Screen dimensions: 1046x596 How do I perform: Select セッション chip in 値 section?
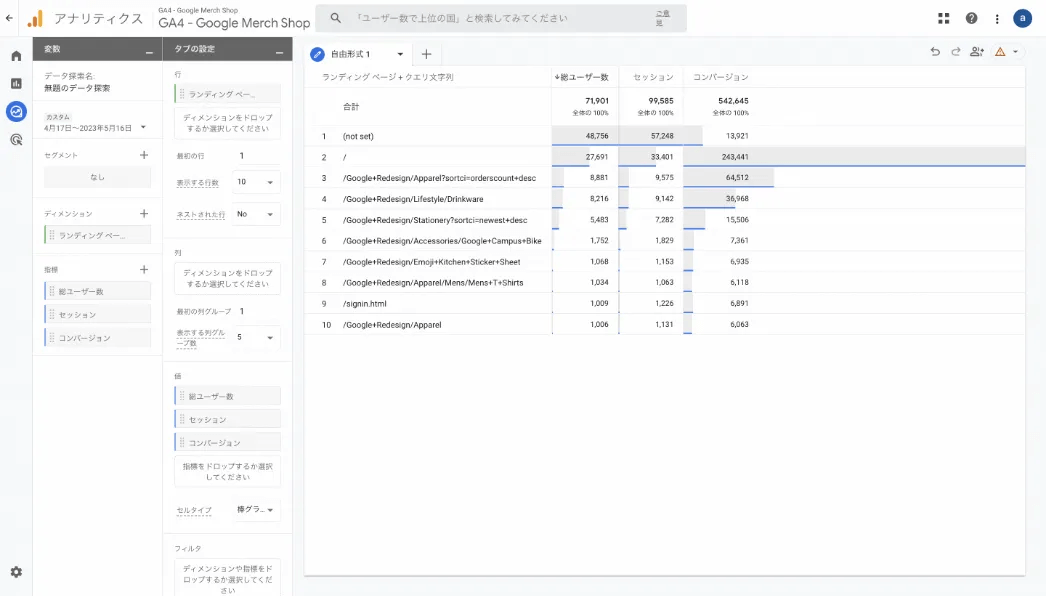227,420
